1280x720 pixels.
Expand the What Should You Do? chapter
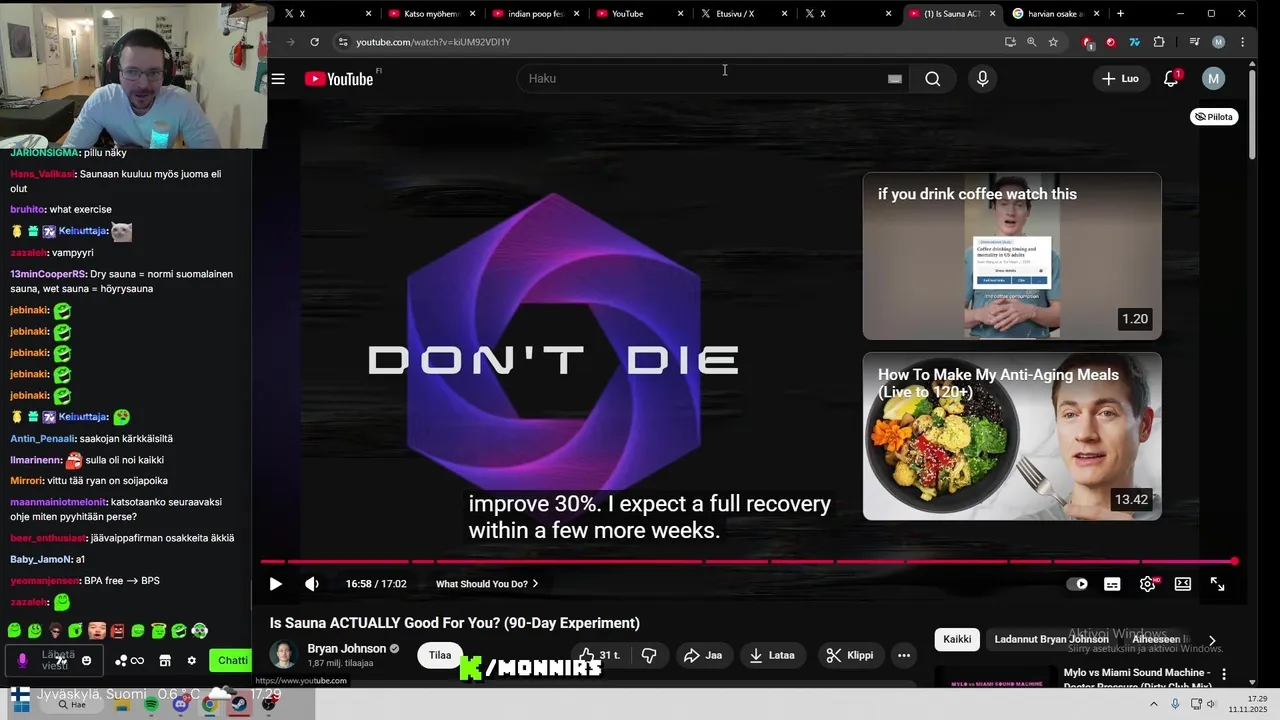pyautogui.click(x=487, y=584)
